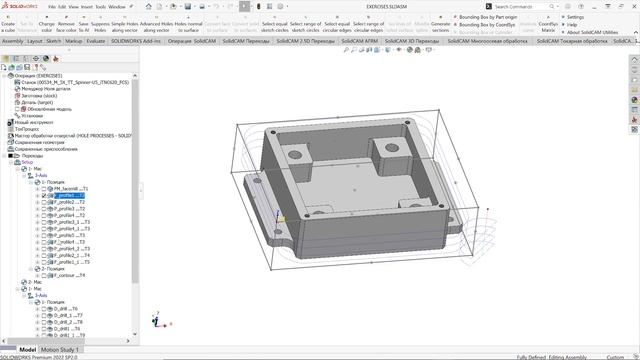Click the CoordSys Matrix tool
Image resolution: width=640 pixels, height=360 pixels.
(548, 25)
